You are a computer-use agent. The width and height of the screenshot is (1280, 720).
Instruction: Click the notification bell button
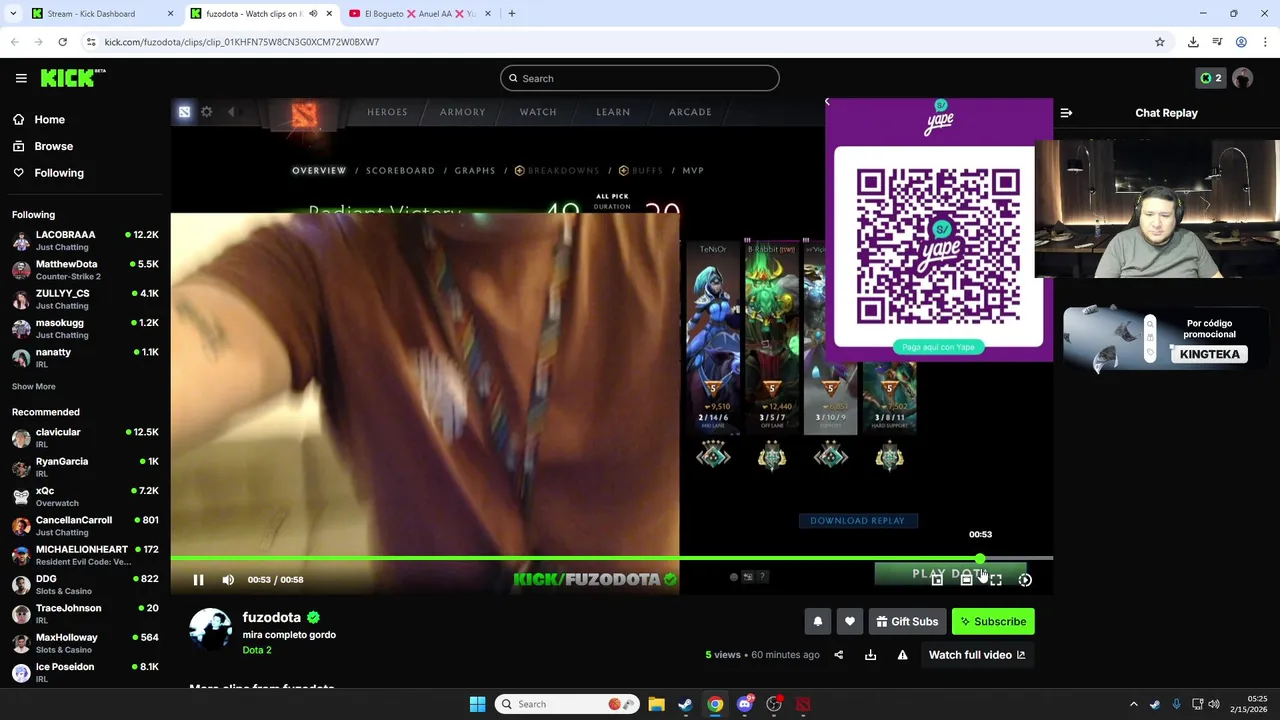point(818,622)
